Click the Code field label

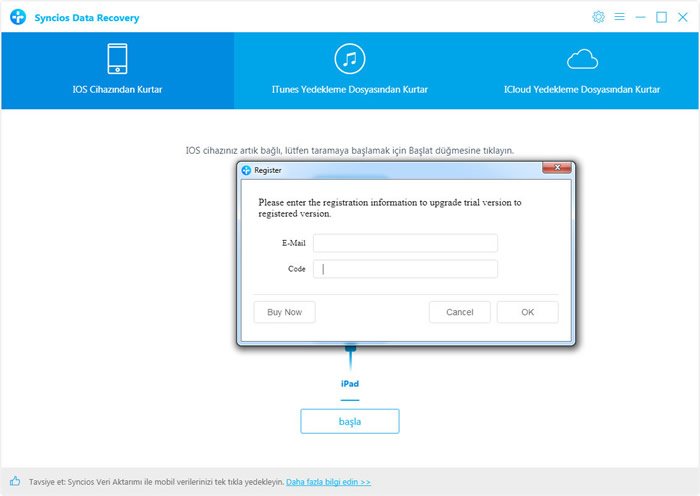point(296,269)
